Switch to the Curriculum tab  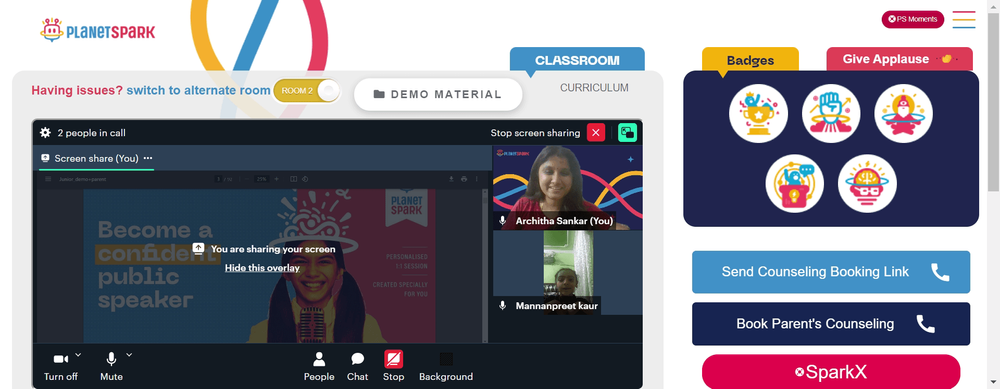tap(594, 88)
